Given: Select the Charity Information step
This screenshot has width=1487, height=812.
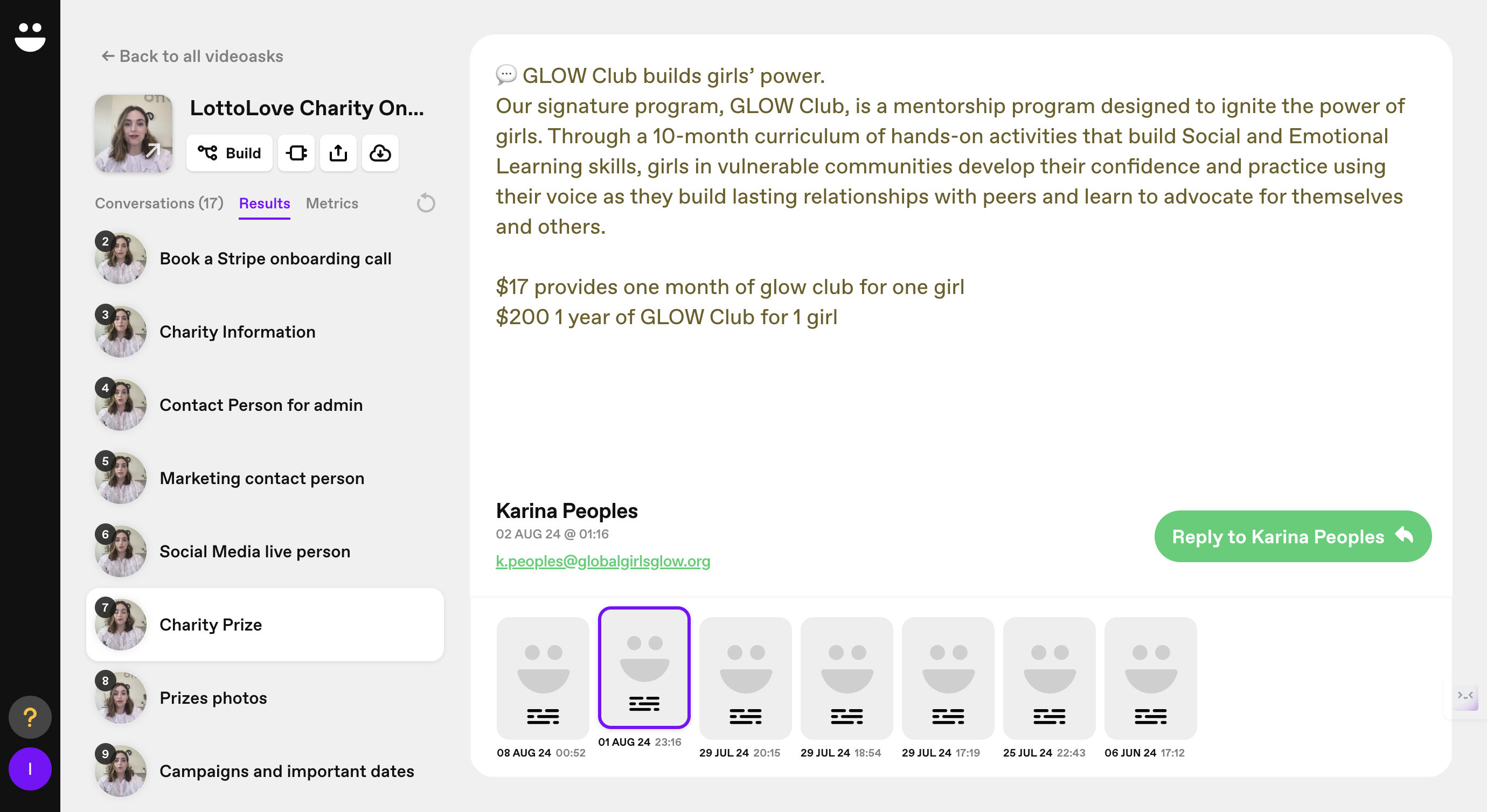Looking at the screenshot, I should pyautogui.click(x=237, y=332).
